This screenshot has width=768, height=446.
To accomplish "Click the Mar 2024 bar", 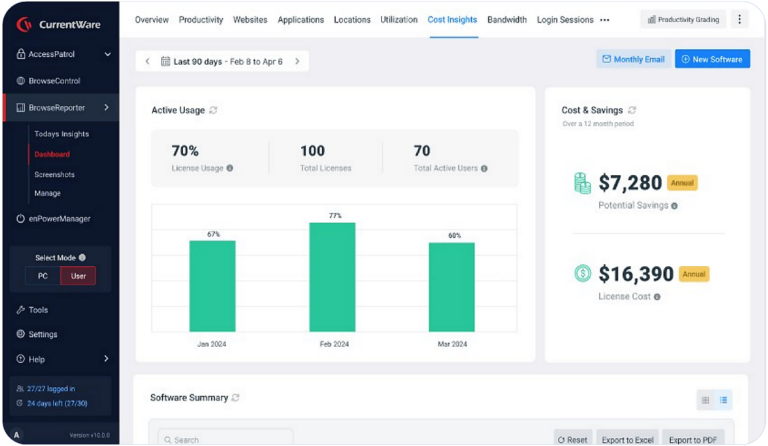I will (452, 287).
